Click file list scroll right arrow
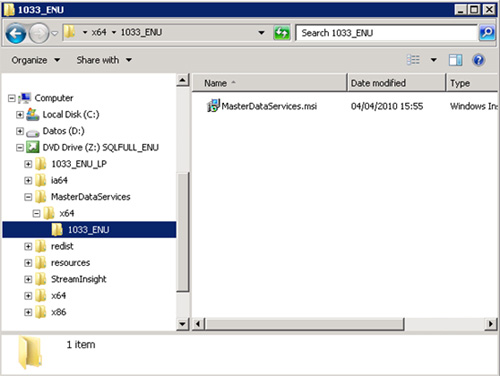The image size is (500, 376). click(x=491, y=324)
